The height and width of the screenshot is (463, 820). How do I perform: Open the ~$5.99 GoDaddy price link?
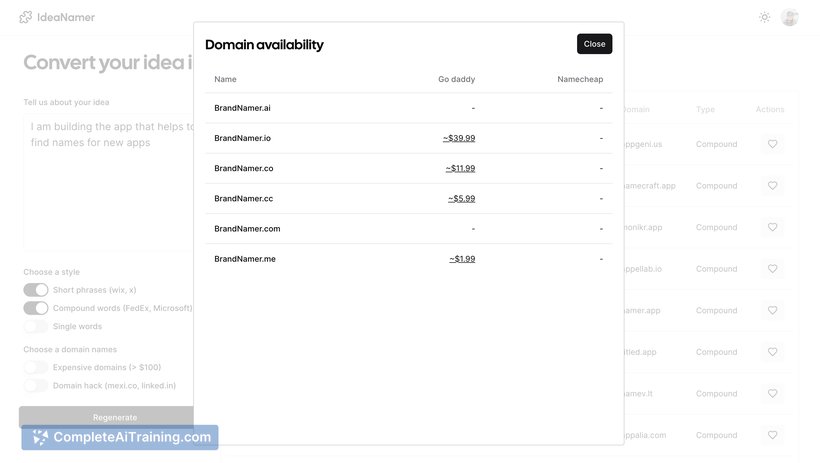pyautogui.click(x=461, y=199)
